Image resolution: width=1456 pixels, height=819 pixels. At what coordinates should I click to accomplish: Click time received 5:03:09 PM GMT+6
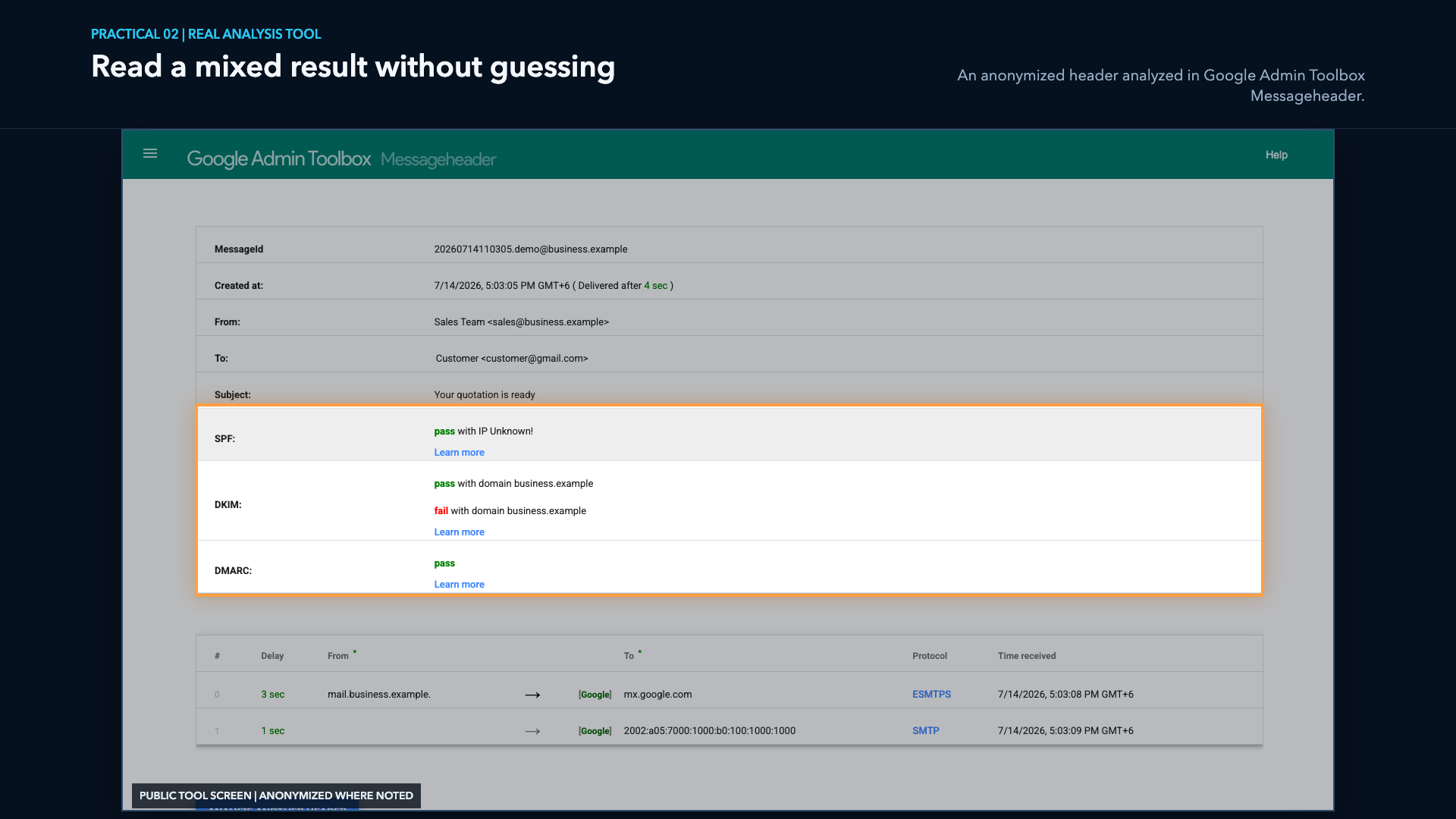(x=1065, y=731)
